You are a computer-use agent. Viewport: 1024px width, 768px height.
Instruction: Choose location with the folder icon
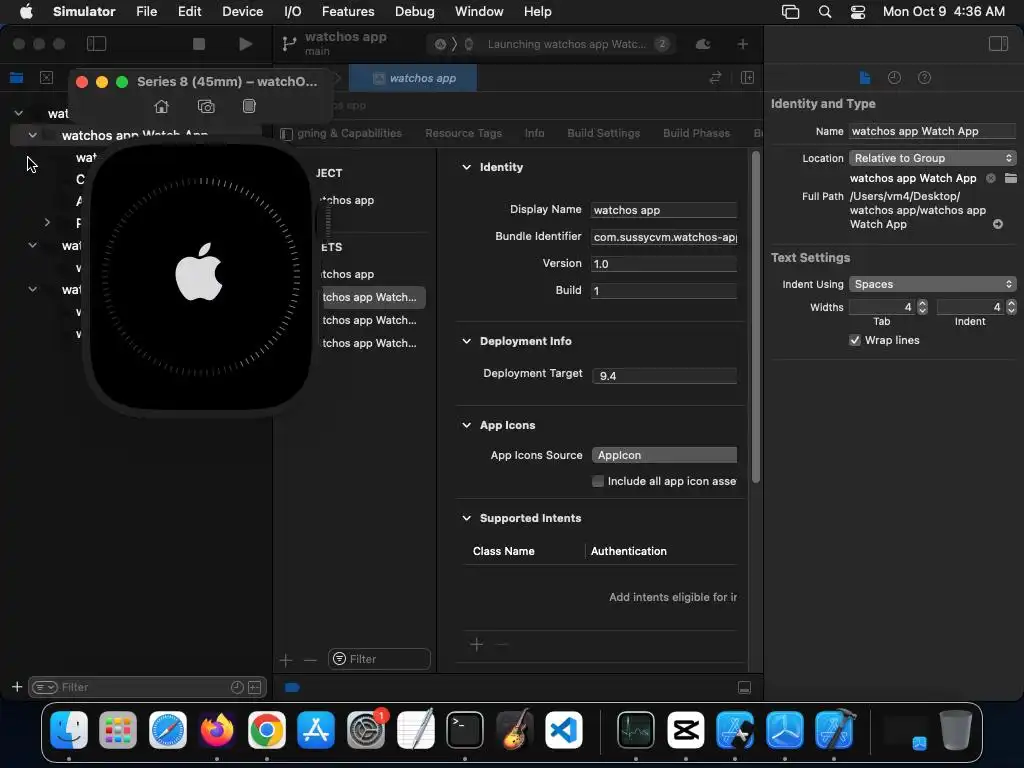pos(1010,178)
